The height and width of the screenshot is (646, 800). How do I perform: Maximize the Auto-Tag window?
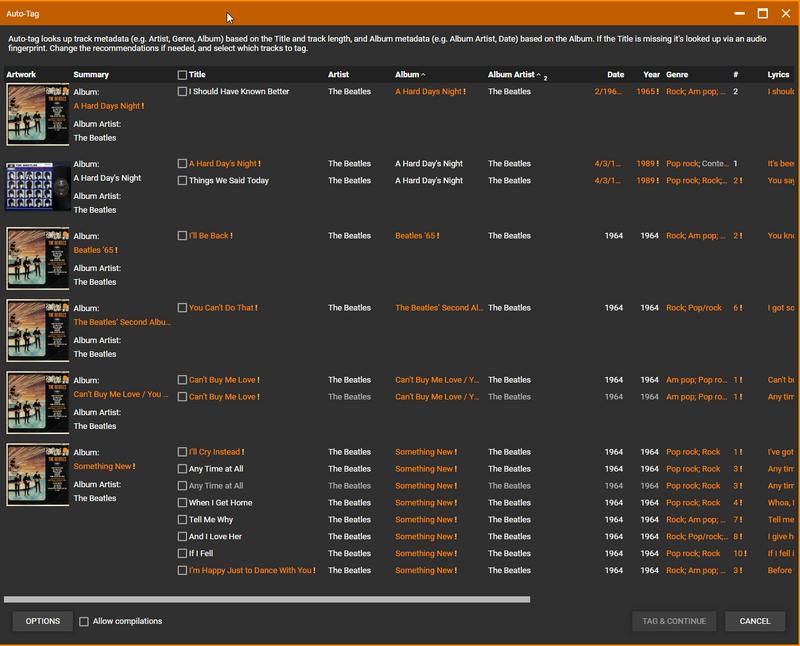[762, 14]
